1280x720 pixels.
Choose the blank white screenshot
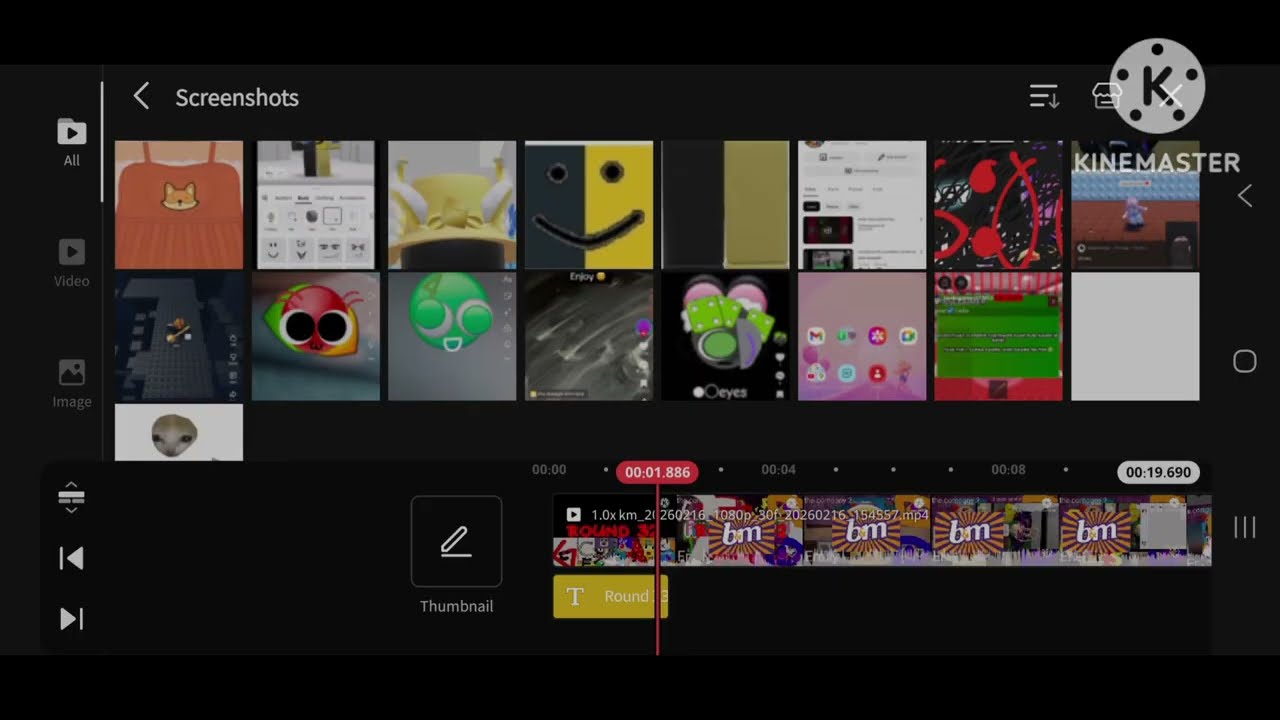coord(1135,337)
